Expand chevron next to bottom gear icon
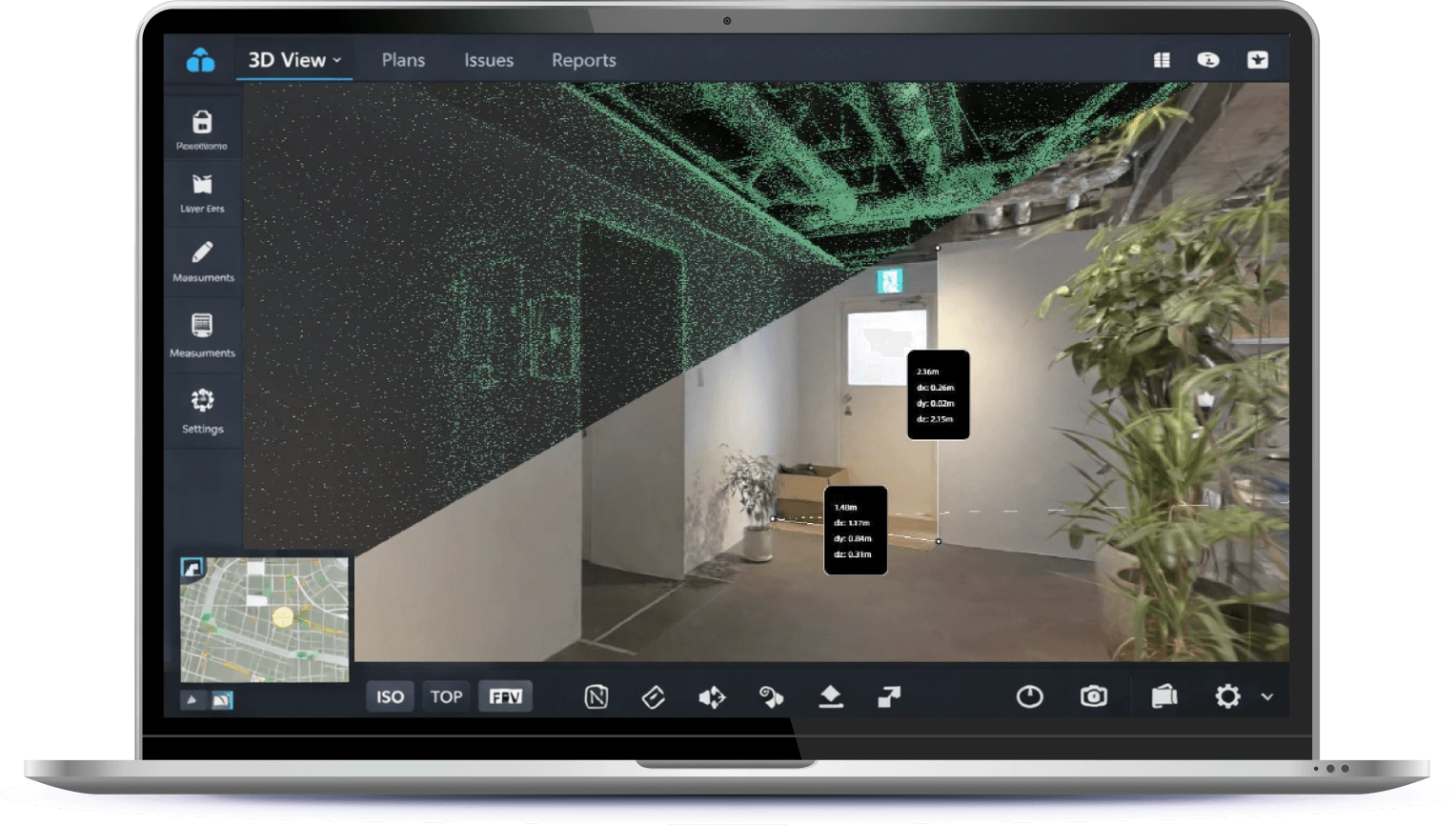 click(x=1267, y=697)
